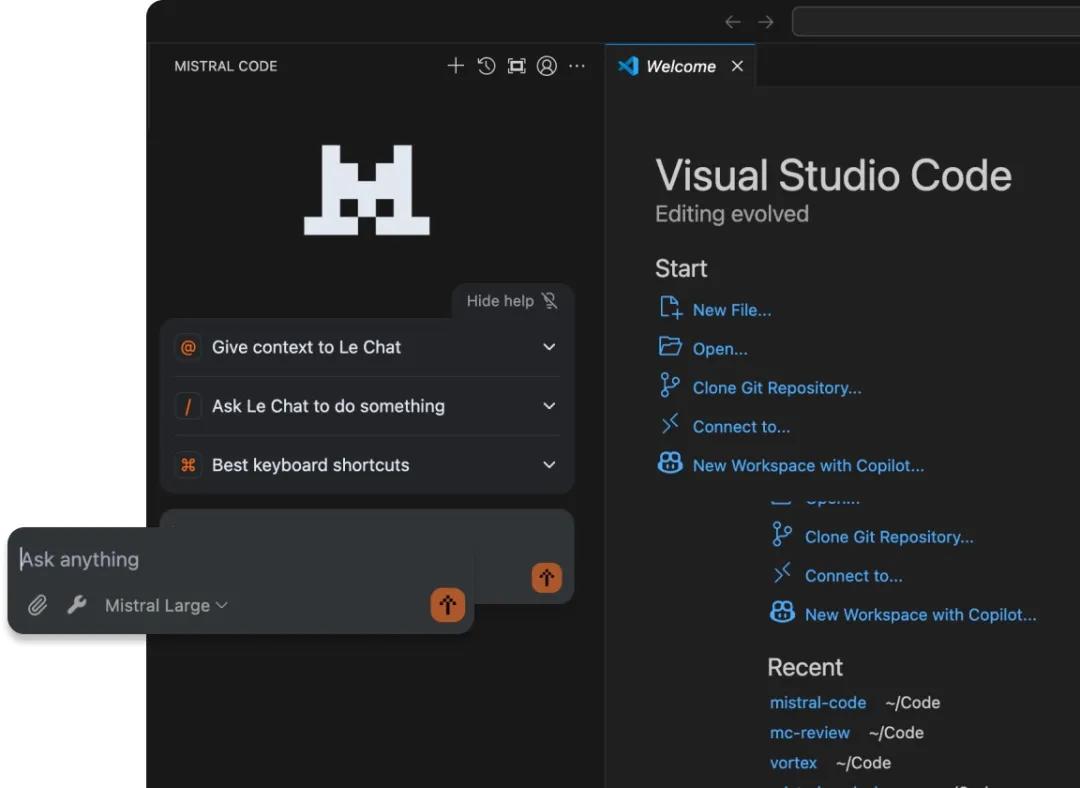Click the Open... link under Start
This screenshot has width=1080, height=788.
(x=720, y=349)
